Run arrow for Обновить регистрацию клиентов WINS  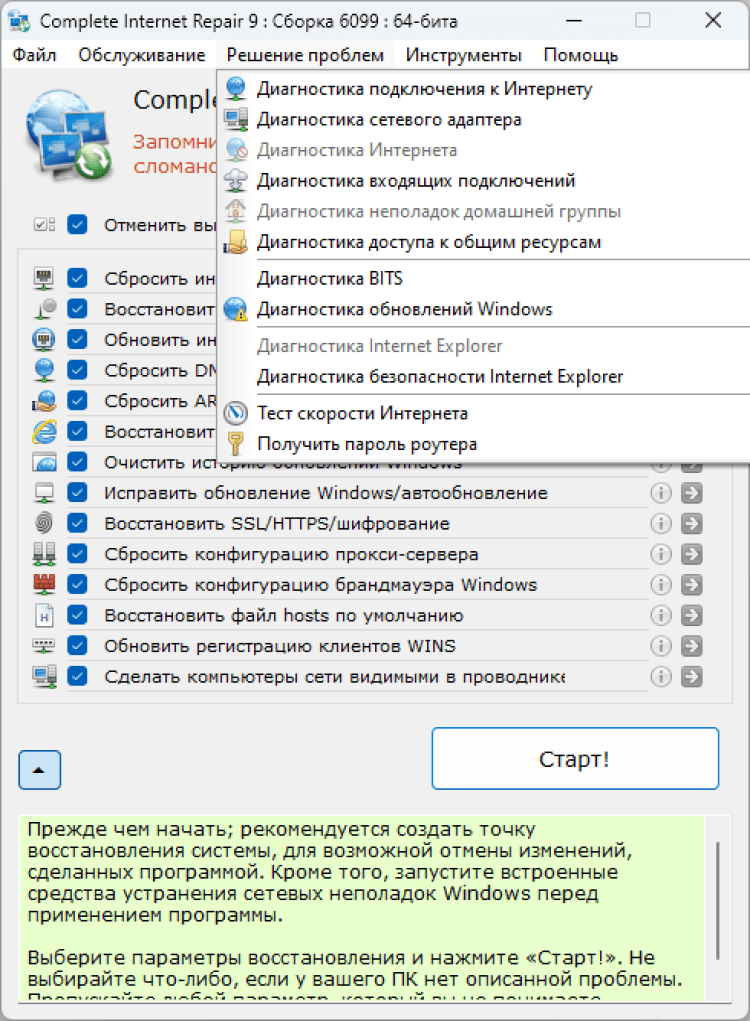[x=691, y=646]
